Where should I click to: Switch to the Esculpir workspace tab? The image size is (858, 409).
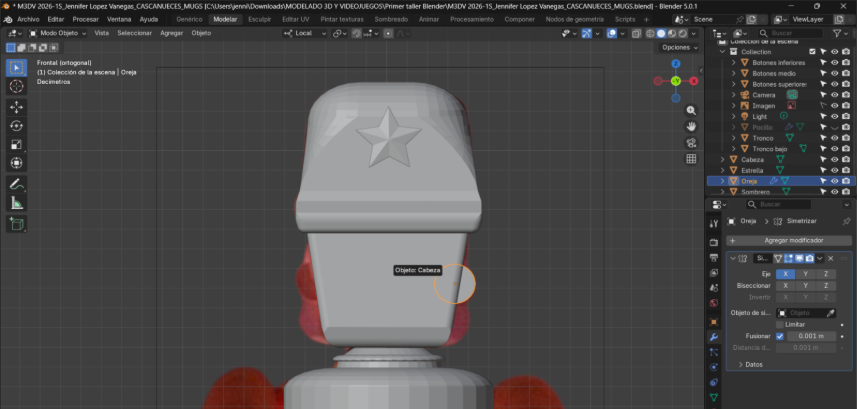259,19
